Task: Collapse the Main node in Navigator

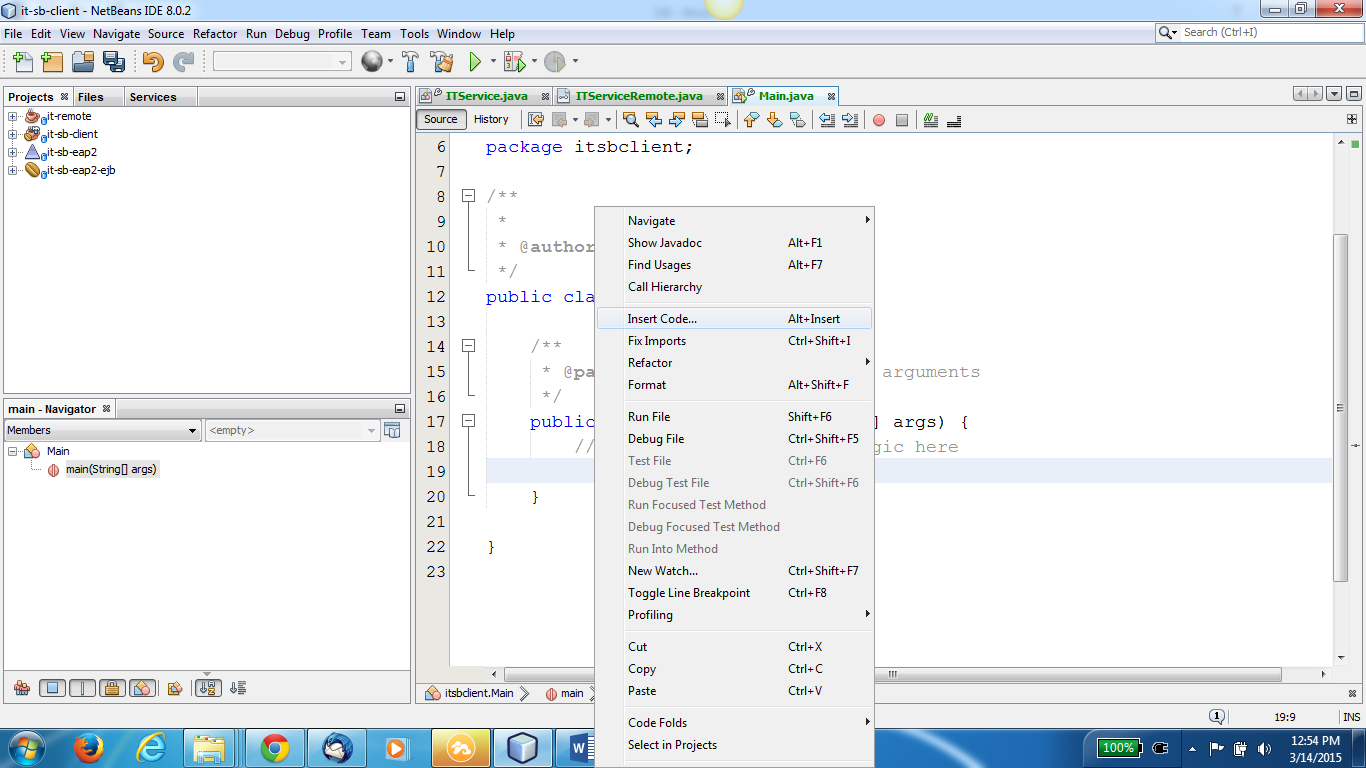Action: coord(13,451)
